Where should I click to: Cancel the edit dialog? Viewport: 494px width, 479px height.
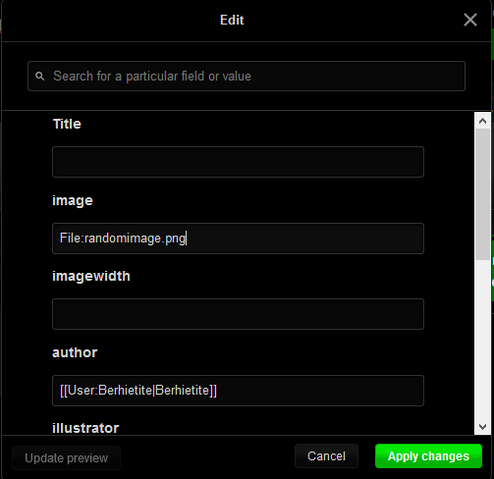[x=326, y=456]
